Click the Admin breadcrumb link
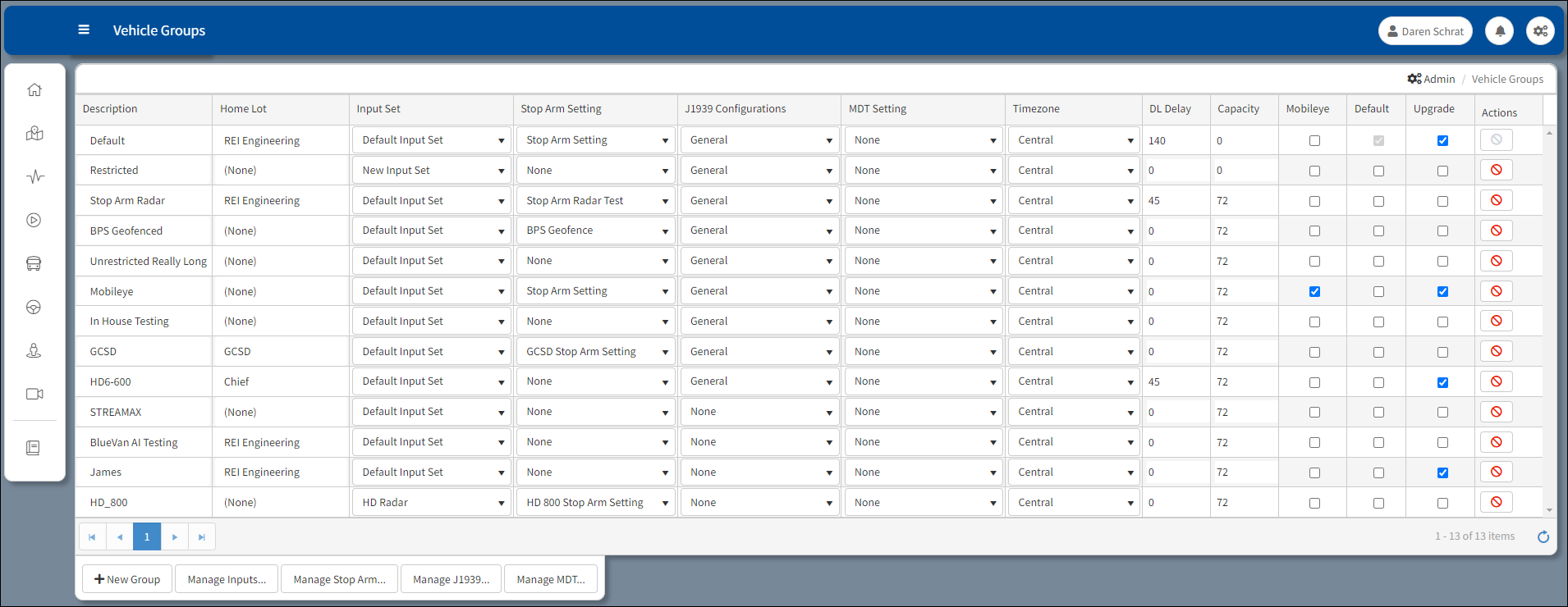Screen dimensions: 1568x607 pos(1431,80)
